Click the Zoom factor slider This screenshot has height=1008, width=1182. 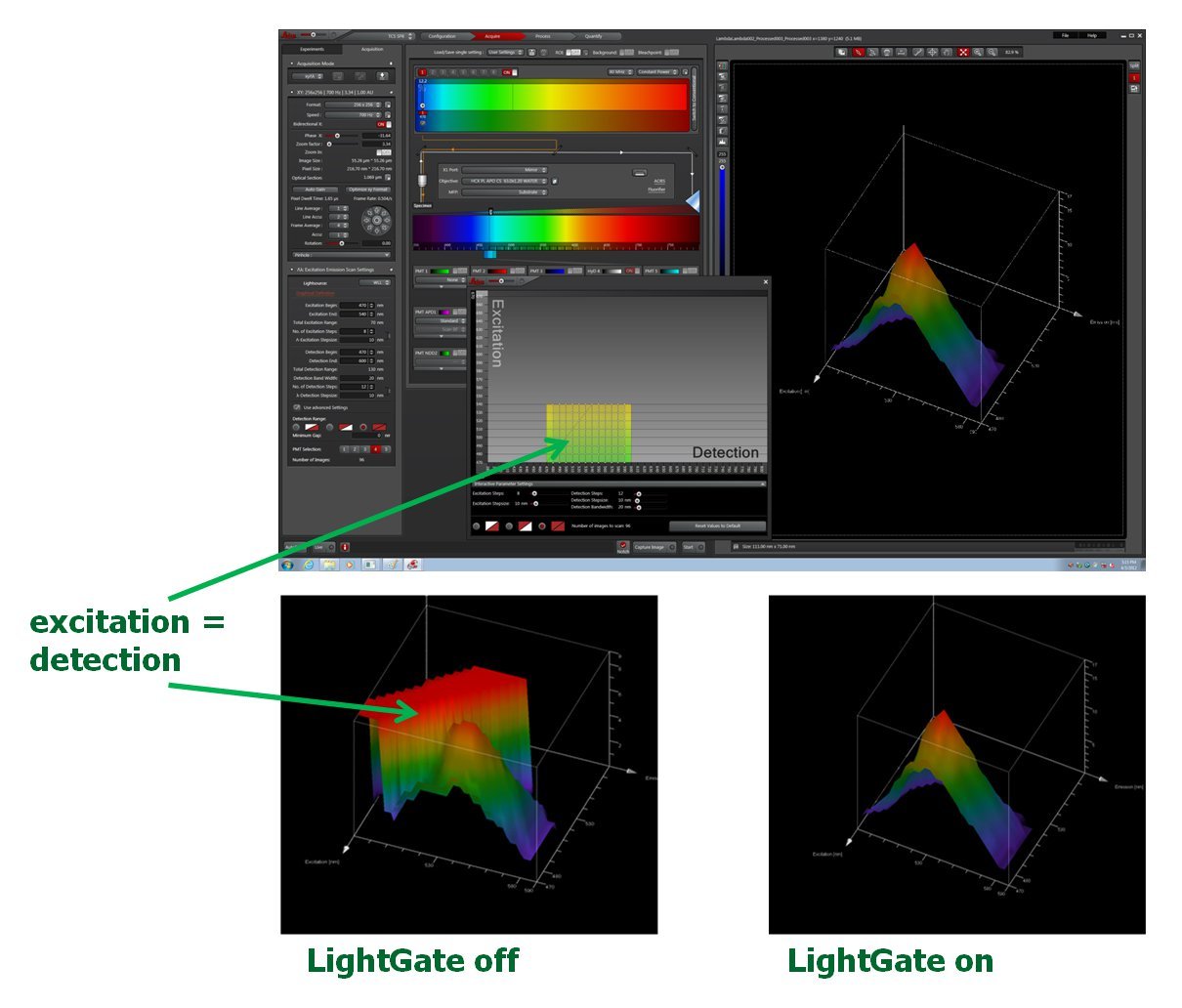coord(342,144)
